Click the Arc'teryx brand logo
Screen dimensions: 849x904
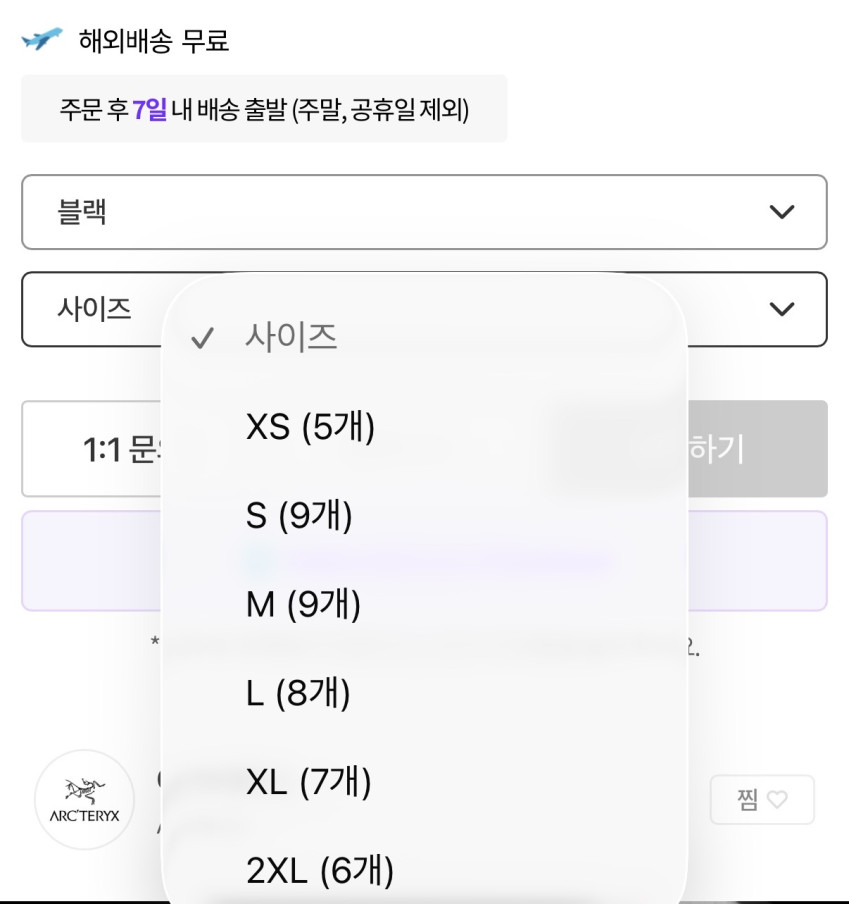pos(84,800)
